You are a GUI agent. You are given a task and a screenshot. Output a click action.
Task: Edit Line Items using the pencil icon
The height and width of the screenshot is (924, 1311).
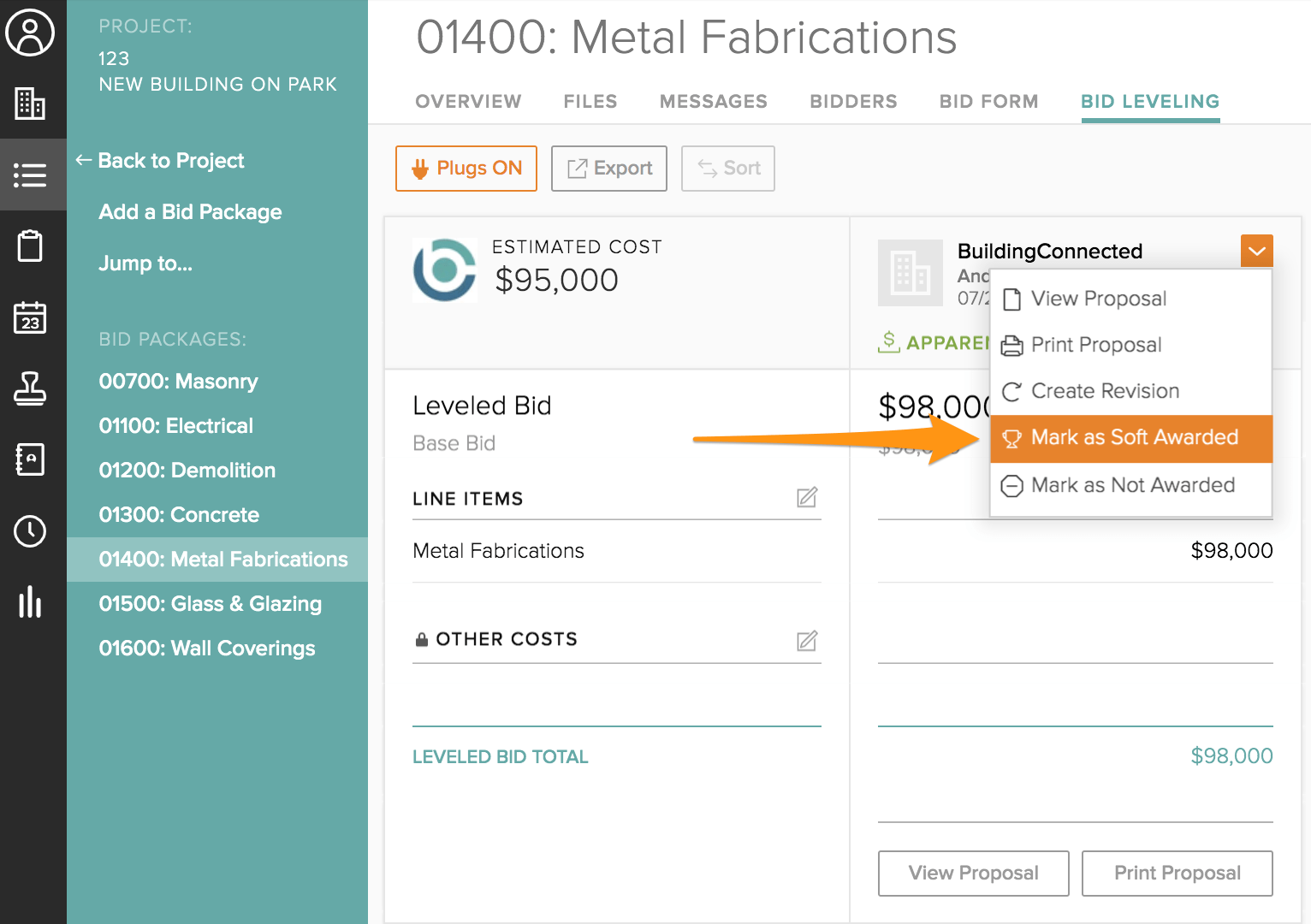pos(805,497)
